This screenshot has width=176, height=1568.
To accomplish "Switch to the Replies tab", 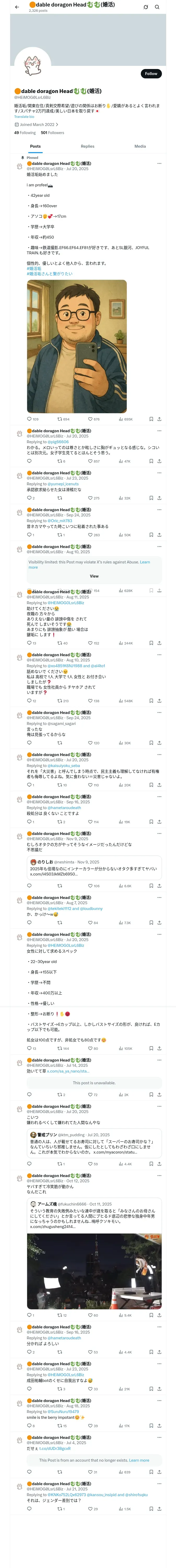I will [87, 146].
